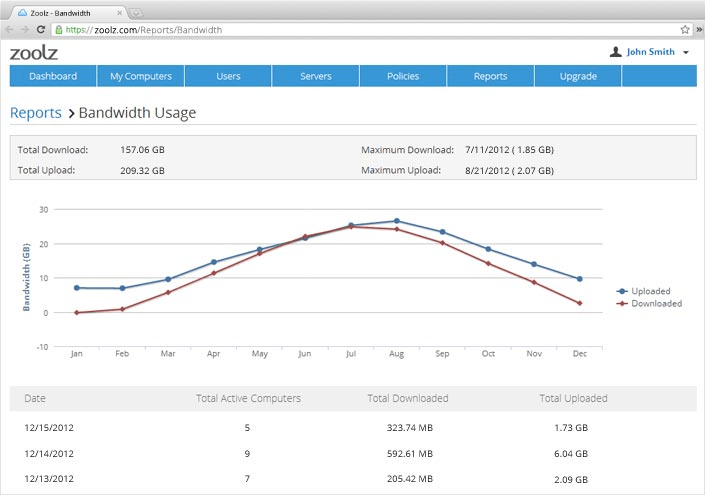Click the Zoolz tab cloud favicon
705x495 pixels.
[x=22, y=13]
